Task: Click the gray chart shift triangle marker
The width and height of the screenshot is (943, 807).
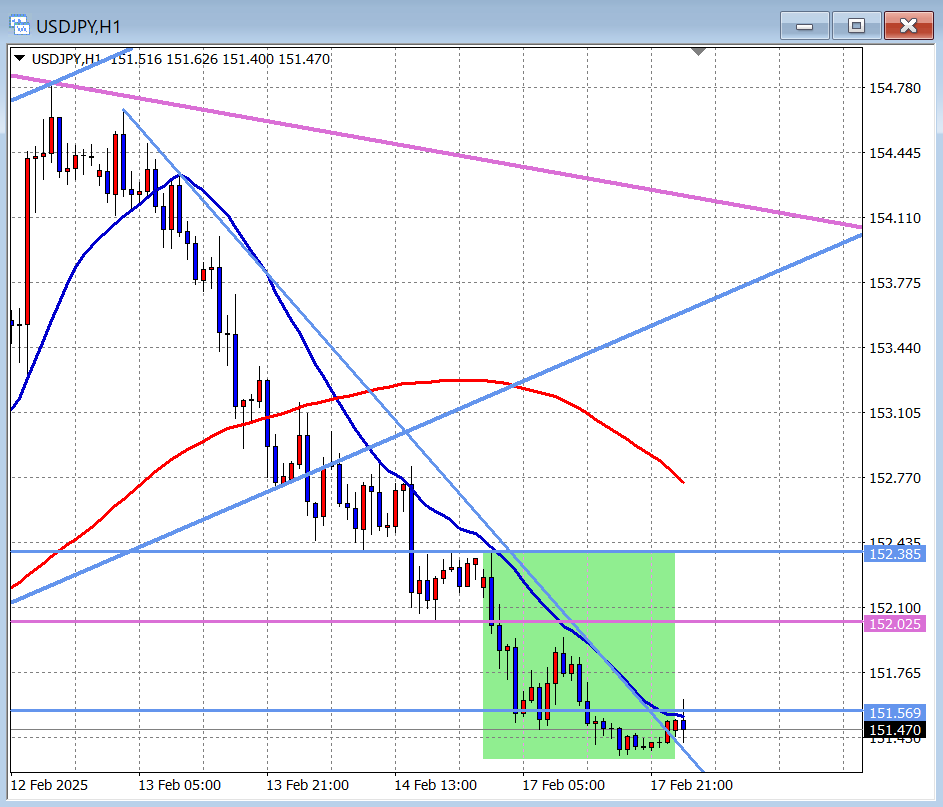Action: click(698, 51)
